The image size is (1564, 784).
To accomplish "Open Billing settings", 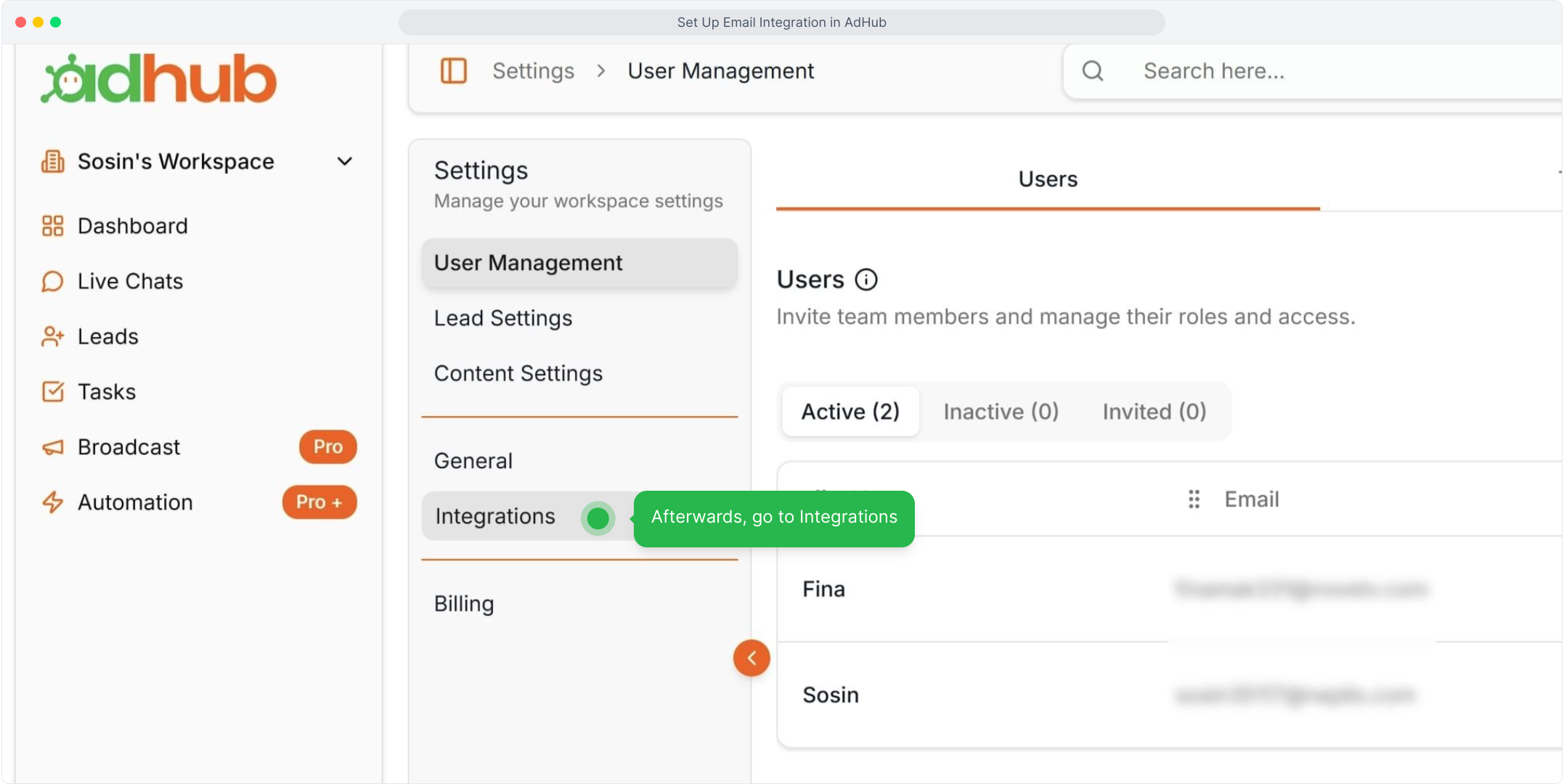I will [x=464, y=604].
